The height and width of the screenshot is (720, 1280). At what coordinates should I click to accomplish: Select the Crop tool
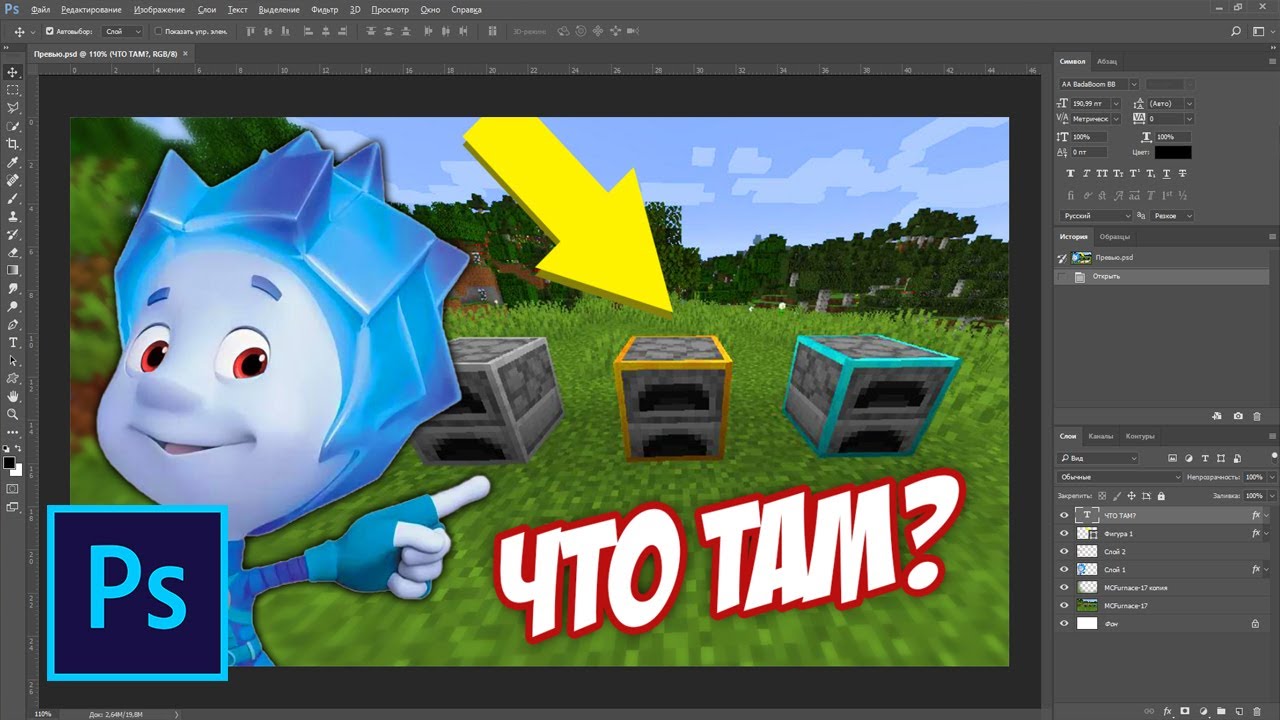coord(13,144)
